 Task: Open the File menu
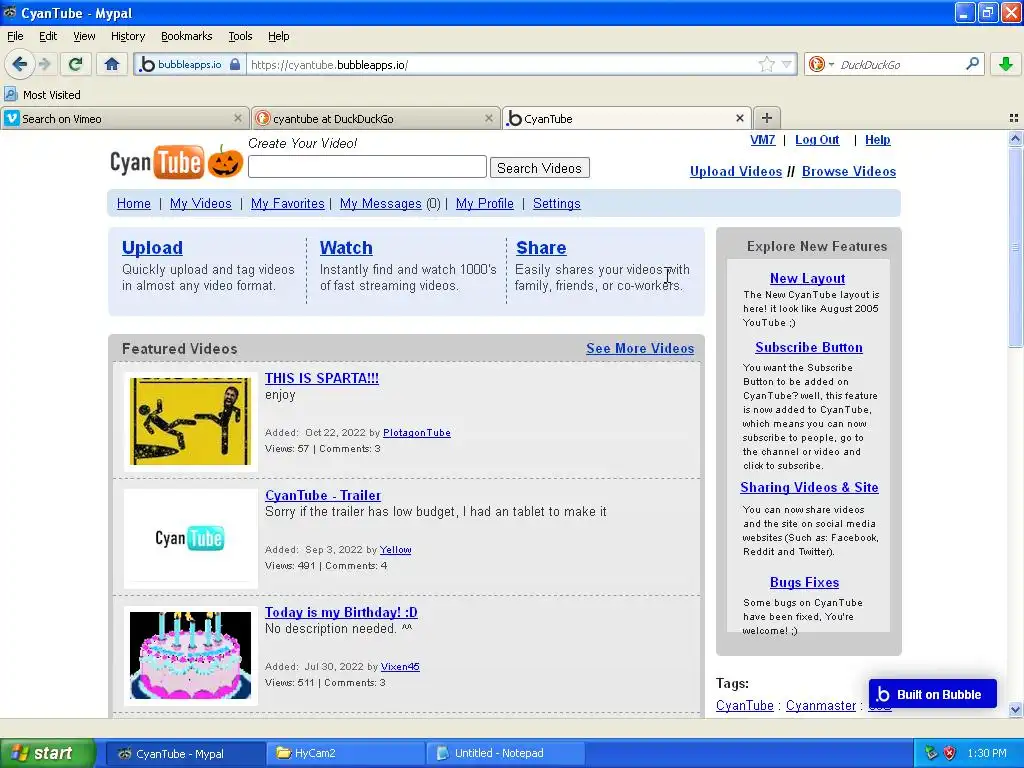(x=15, y=36)
